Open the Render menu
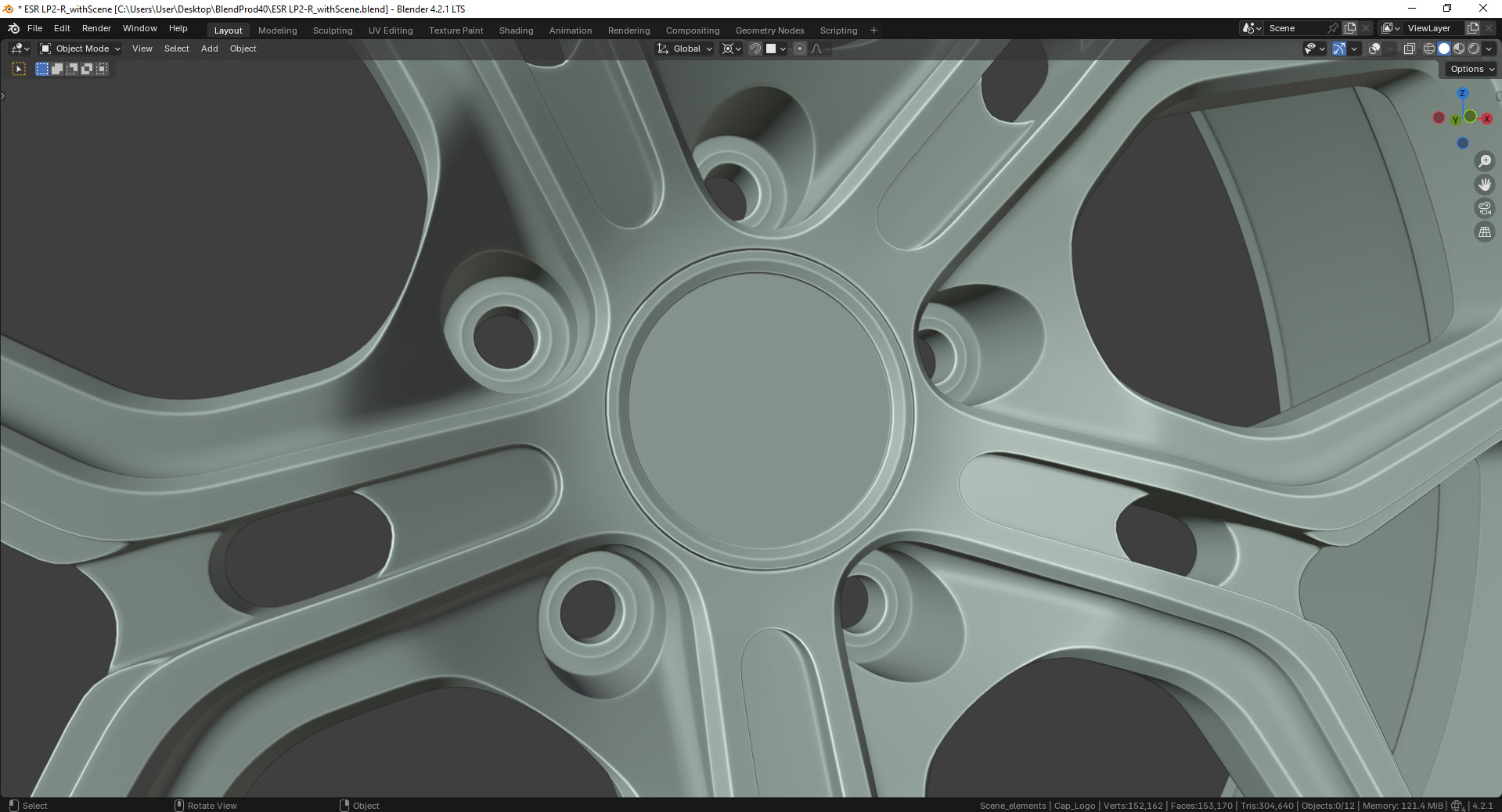The width and height of the screenshot is (1502, 812). point(96,28)
